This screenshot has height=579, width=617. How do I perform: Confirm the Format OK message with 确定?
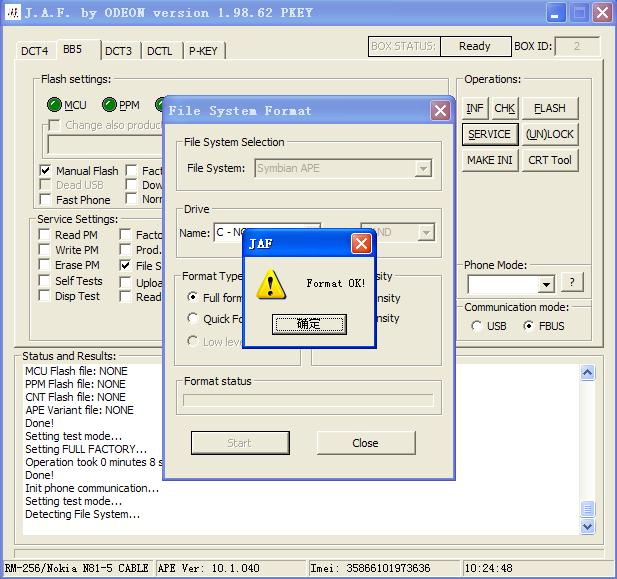click(x=309, y=324)
